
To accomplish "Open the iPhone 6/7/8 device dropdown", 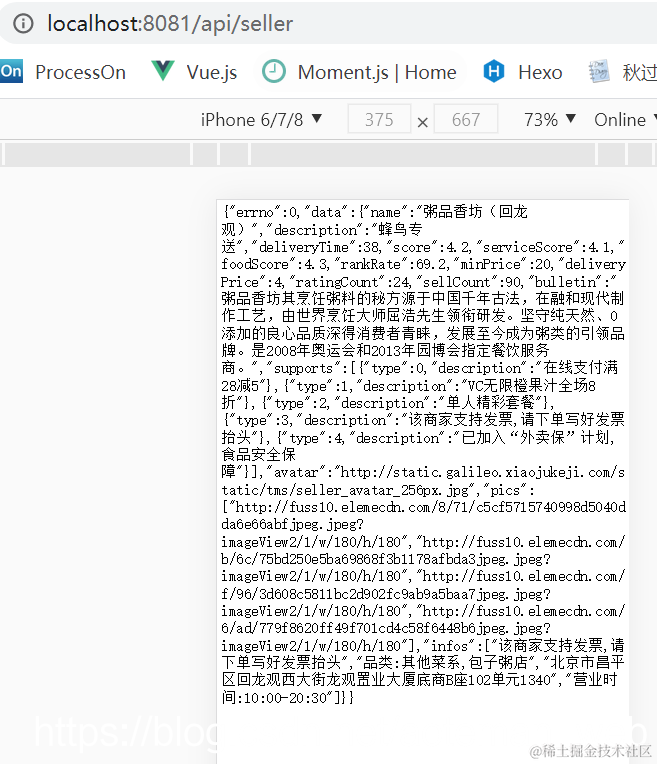I will point(261,119).
